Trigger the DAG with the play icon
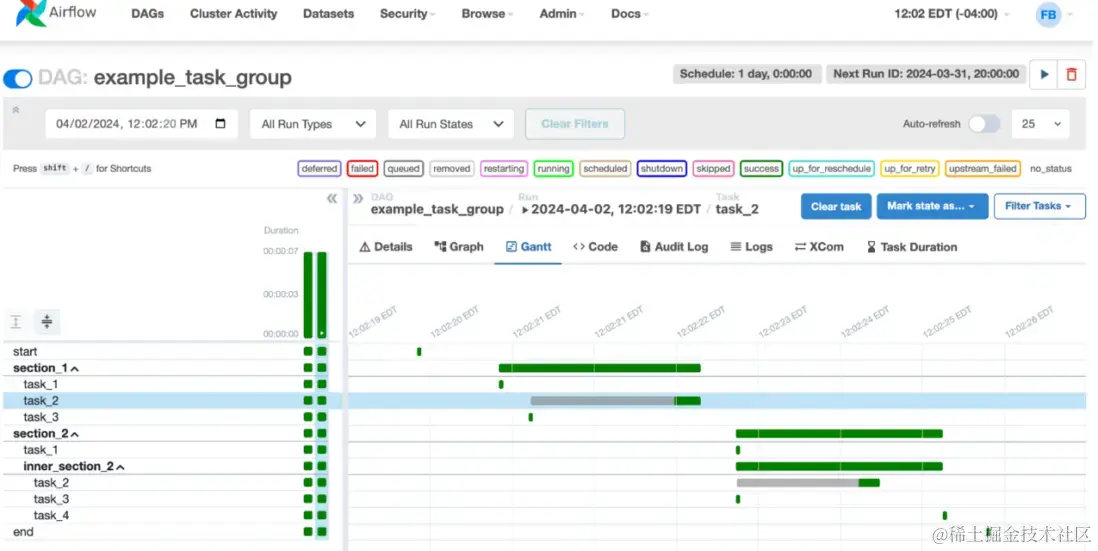The width and height of the screenshot is (1098, 551). click(x=1043, y=74)
